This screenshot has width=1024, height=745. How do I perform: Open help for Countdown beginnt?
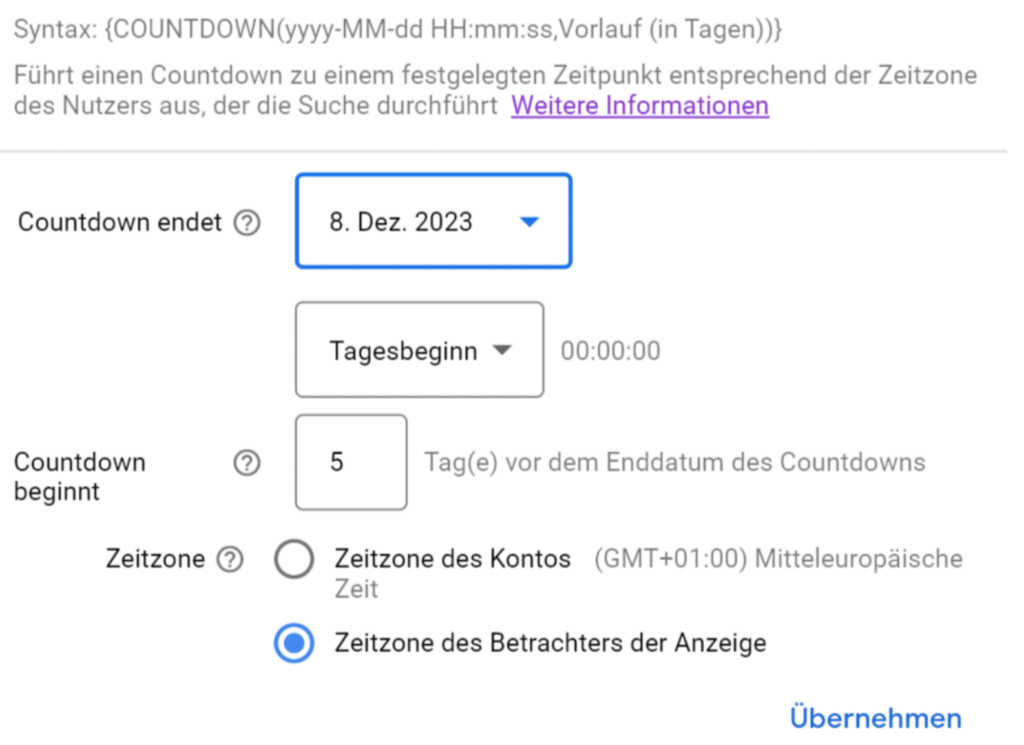247,462
